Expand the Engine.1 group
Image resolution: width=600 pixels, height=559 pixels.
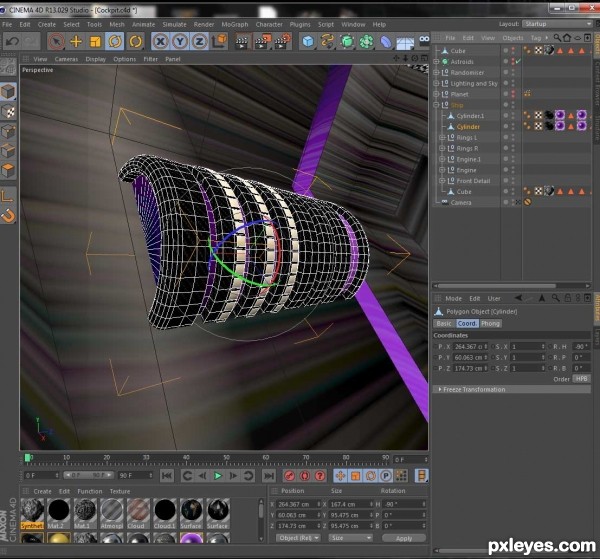coord(442,159)
